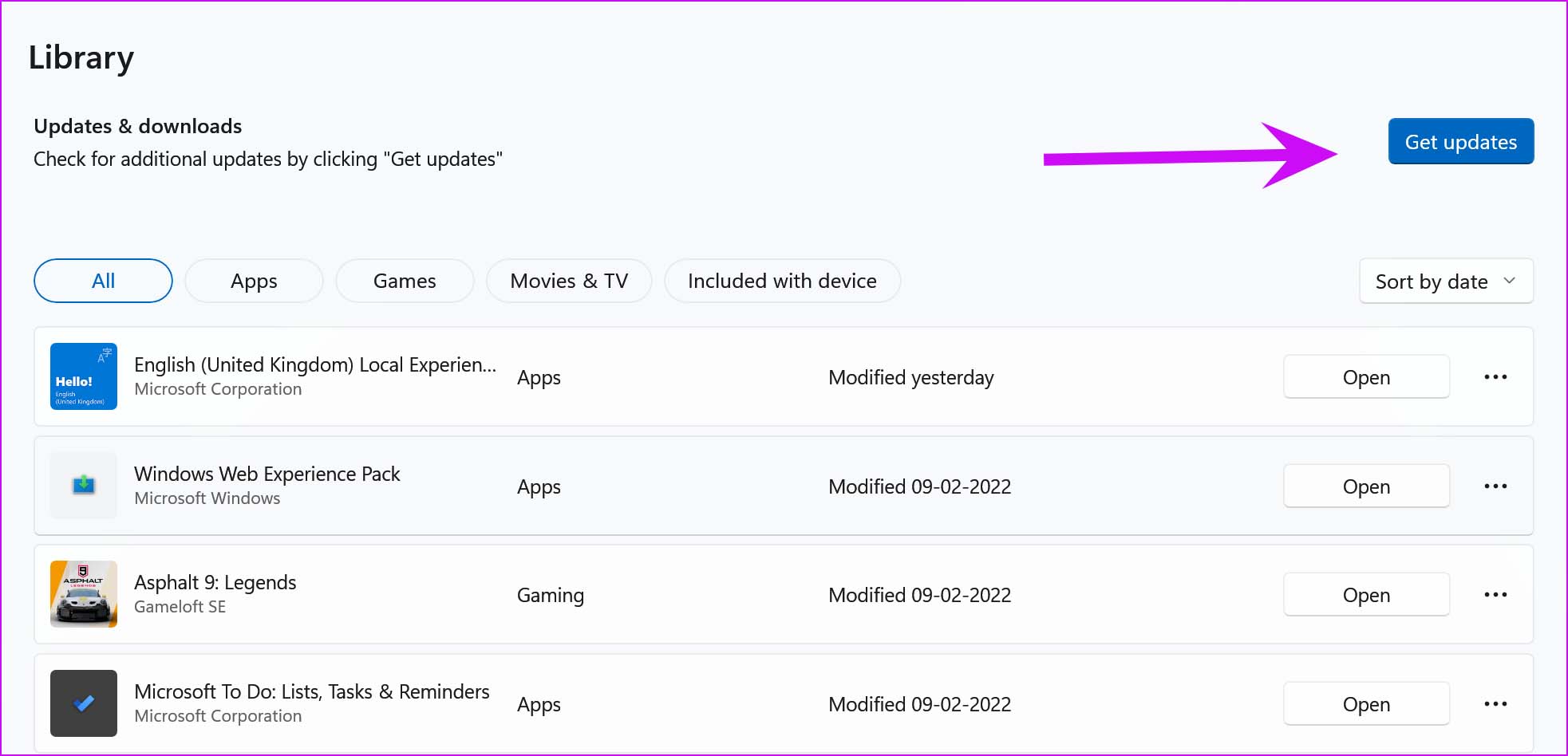Click the English Local Experience Pack app icon
Screen dimensions: 1568x756
coord(84,376)
